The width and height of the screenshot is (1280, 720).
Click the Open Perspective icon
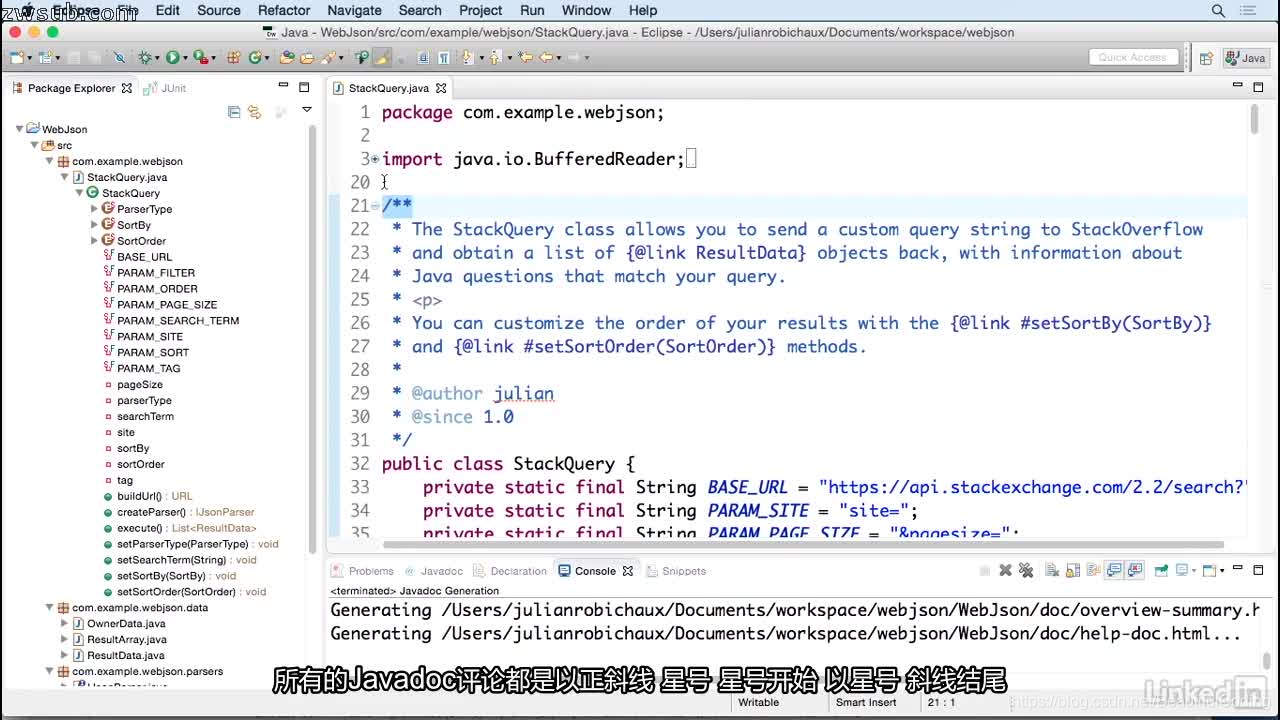[x=1206, y=58]
